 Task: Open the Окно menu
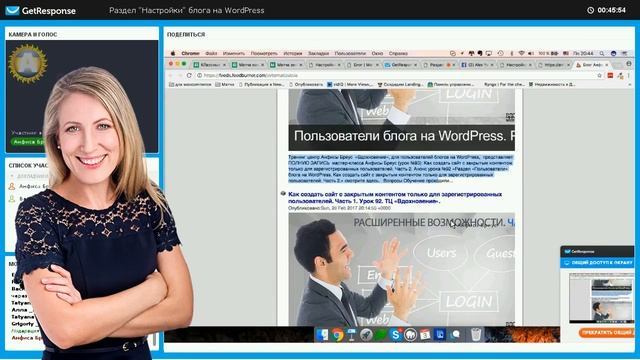point(377,53)
